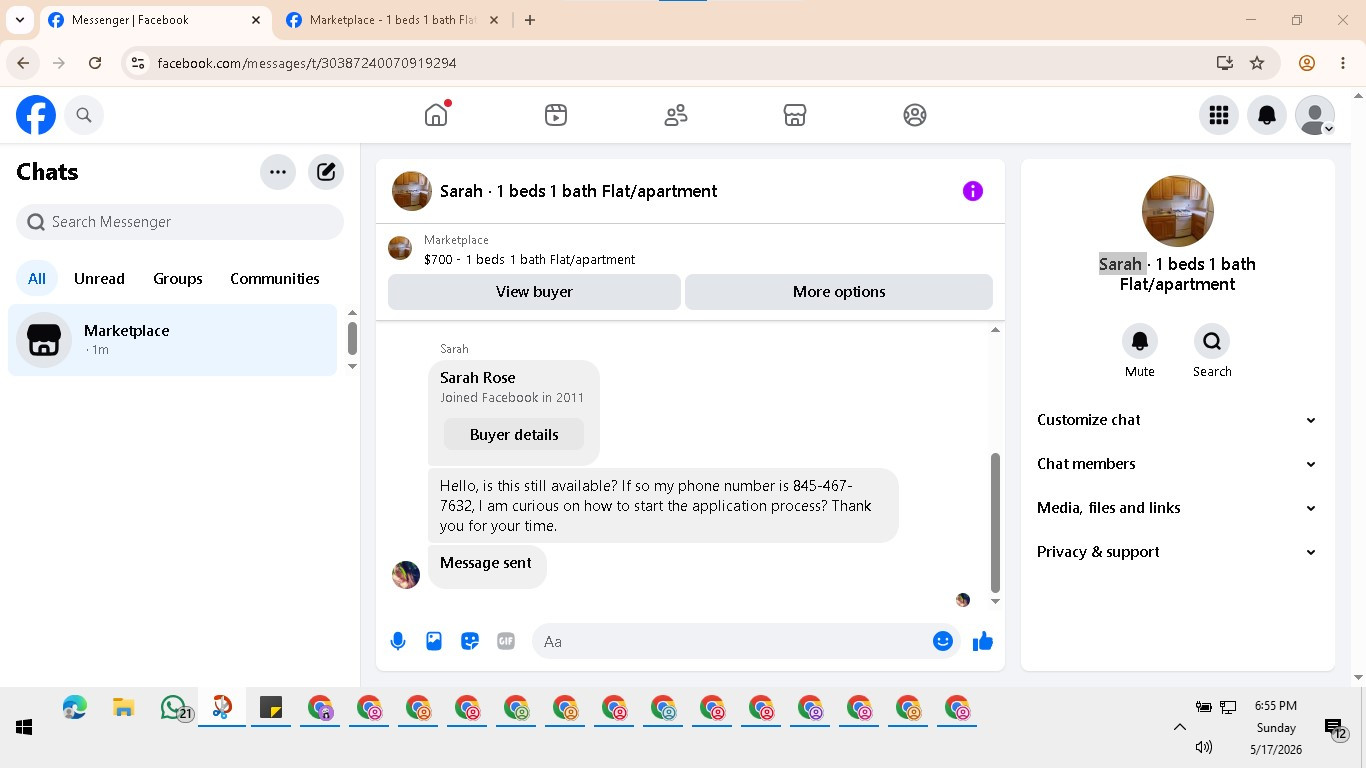Open new browser tab
The width and height of the screenshot is (1366, 768).
pyautogui.click(x=530, y=20)
